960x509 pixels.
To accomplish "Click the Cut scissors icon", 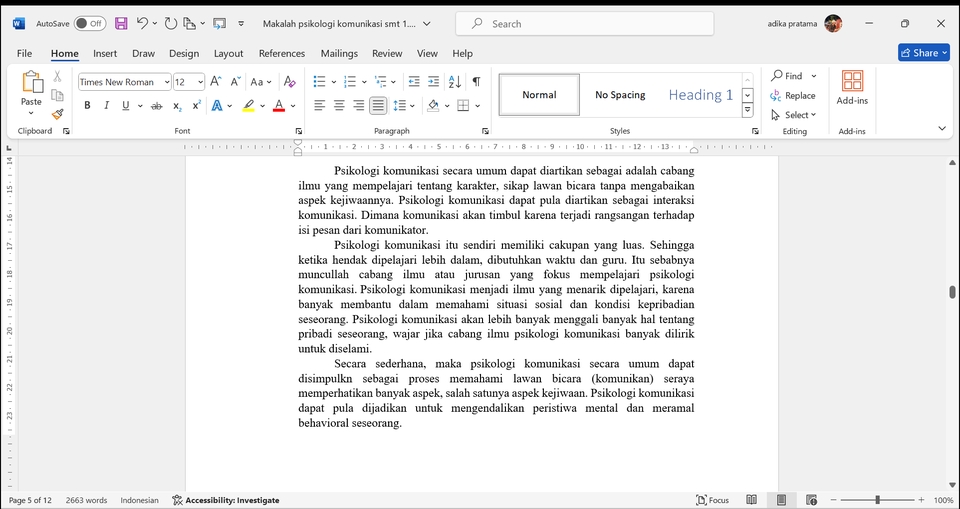I will coord(57,77).
